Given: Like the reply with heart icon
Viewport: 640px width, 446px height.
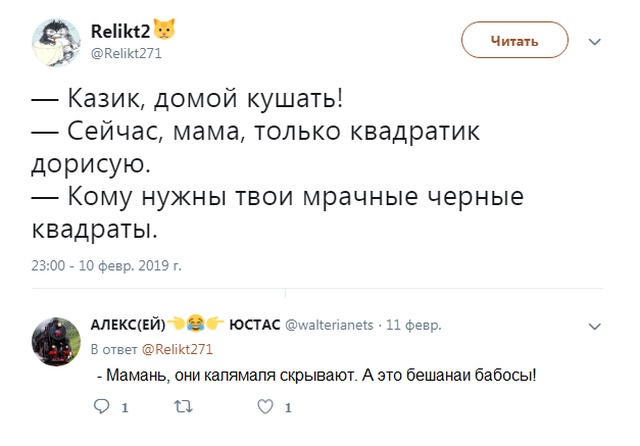Looking at the screenshot, I should [x=265, y=408].
